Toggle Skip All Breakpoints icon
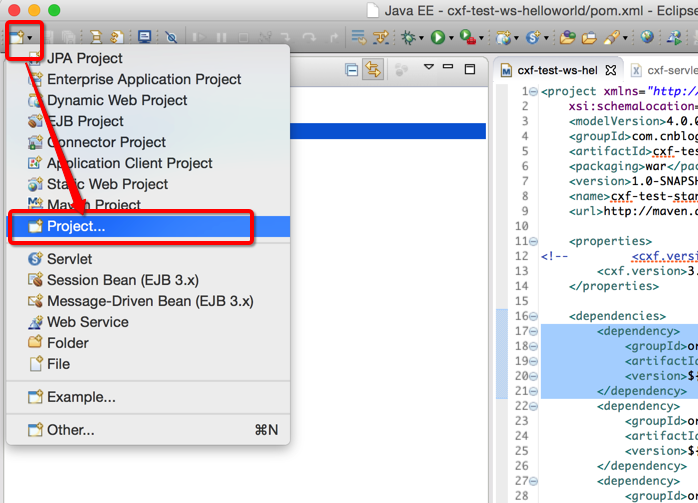Viewport: 698px width, 503px height. click(x=171, y=37)
